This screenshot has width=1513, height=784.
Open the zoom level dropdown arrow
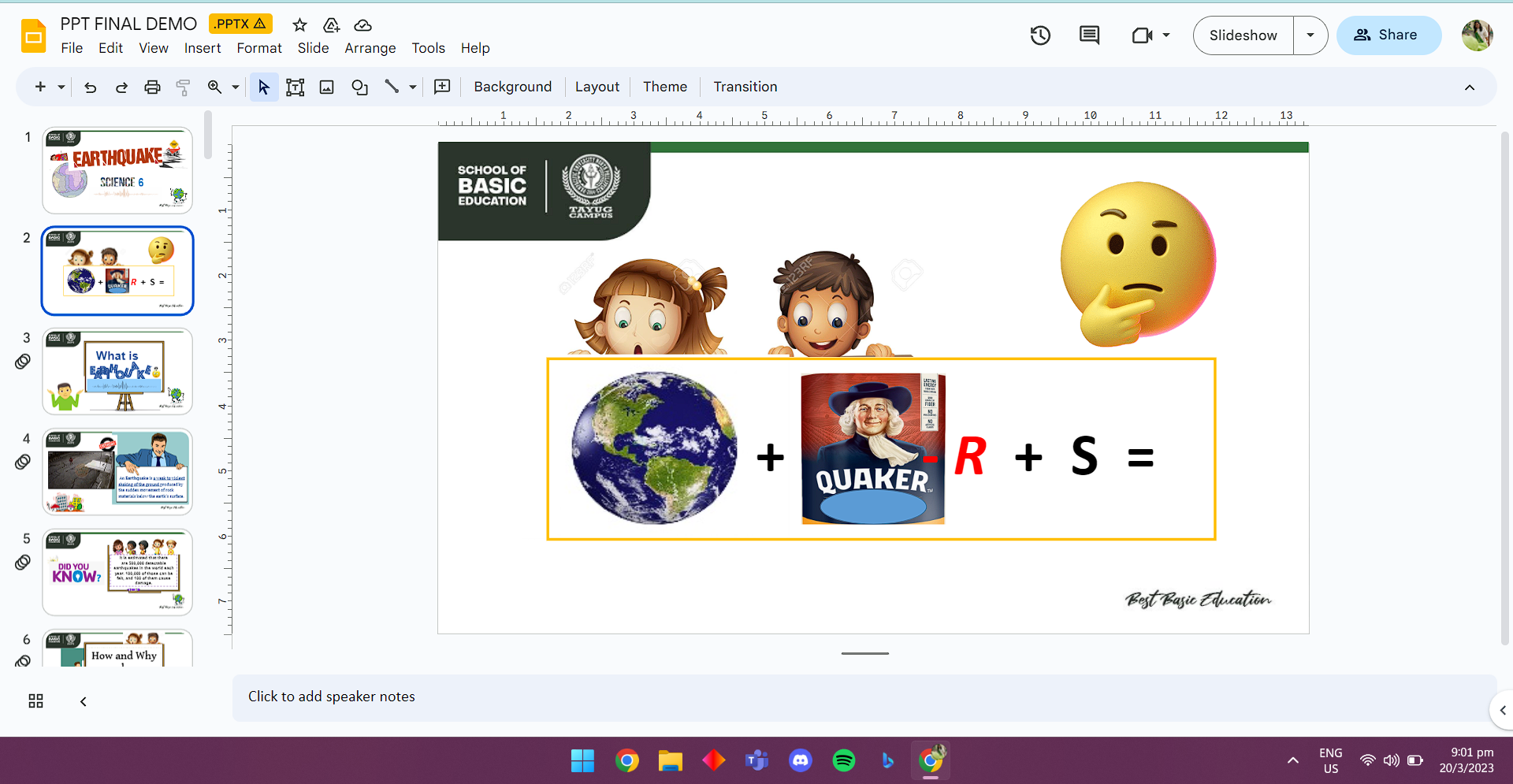point(235,87)
